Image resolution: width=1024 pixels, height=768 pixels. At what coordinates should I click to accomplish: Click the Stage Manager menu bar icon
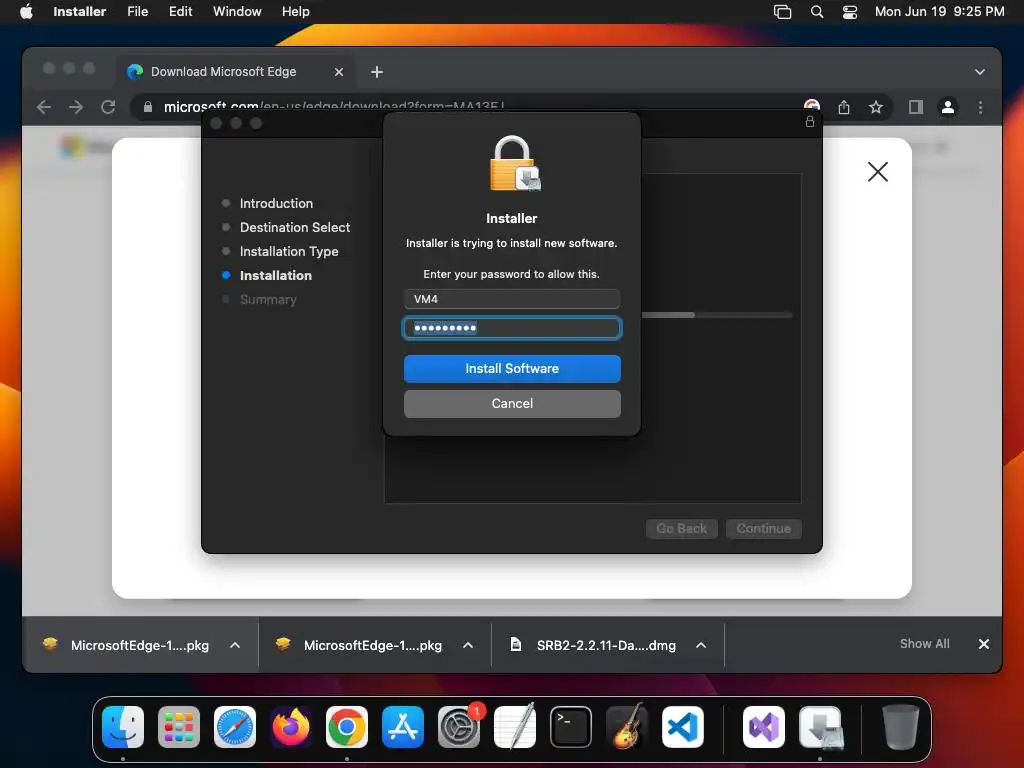782,12
